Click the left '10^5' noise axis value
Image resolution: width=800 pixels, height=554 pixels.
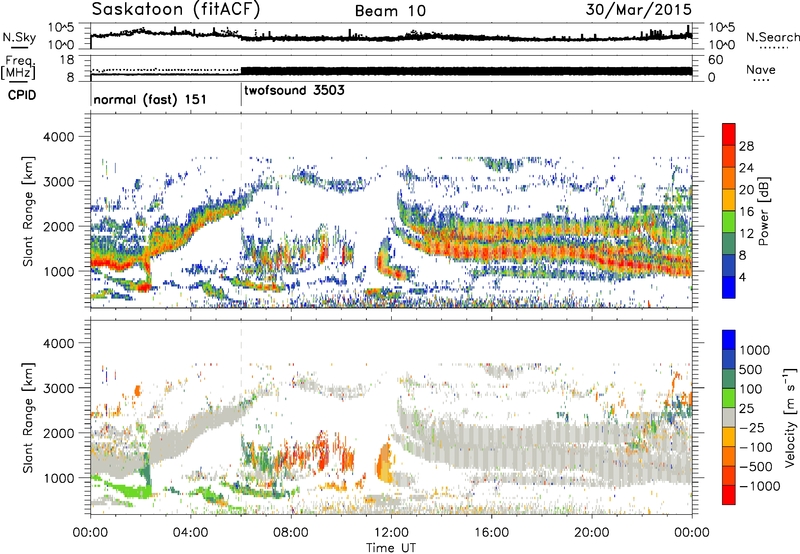(61, 28)
